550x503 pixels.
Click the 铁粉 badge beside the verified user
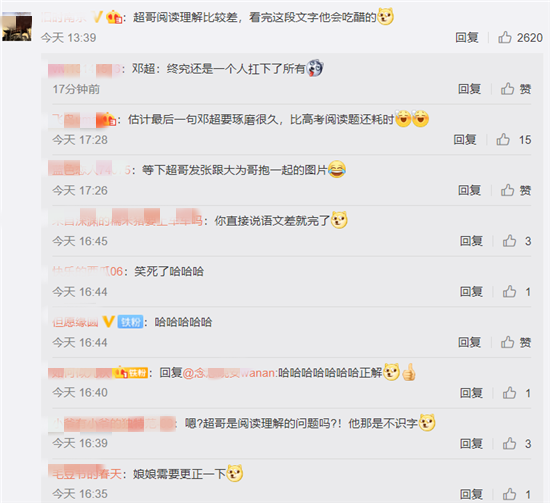tap(130, 322)
